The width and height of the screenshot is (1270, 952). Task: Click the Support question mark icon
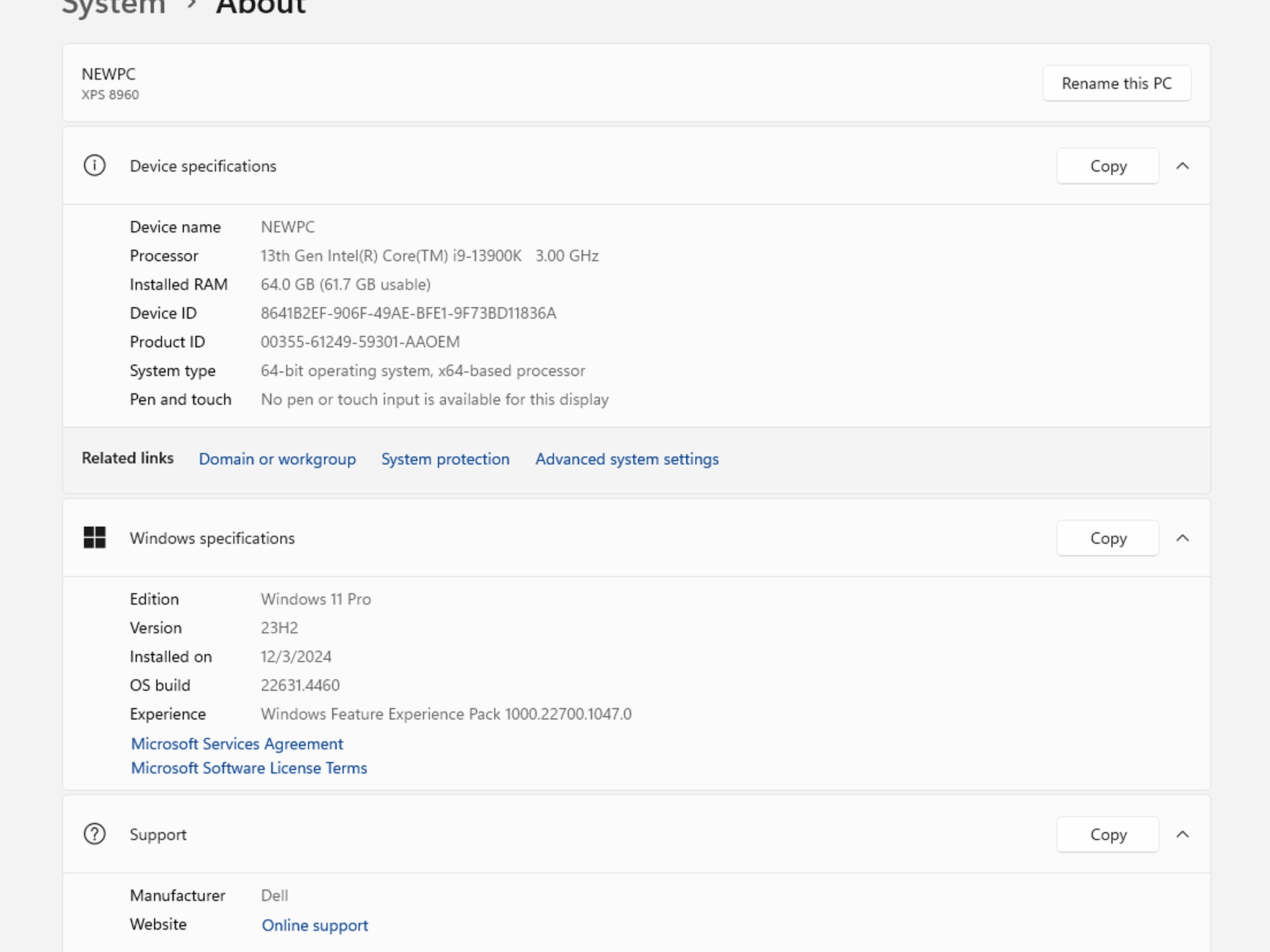click(x=94, y=834)
